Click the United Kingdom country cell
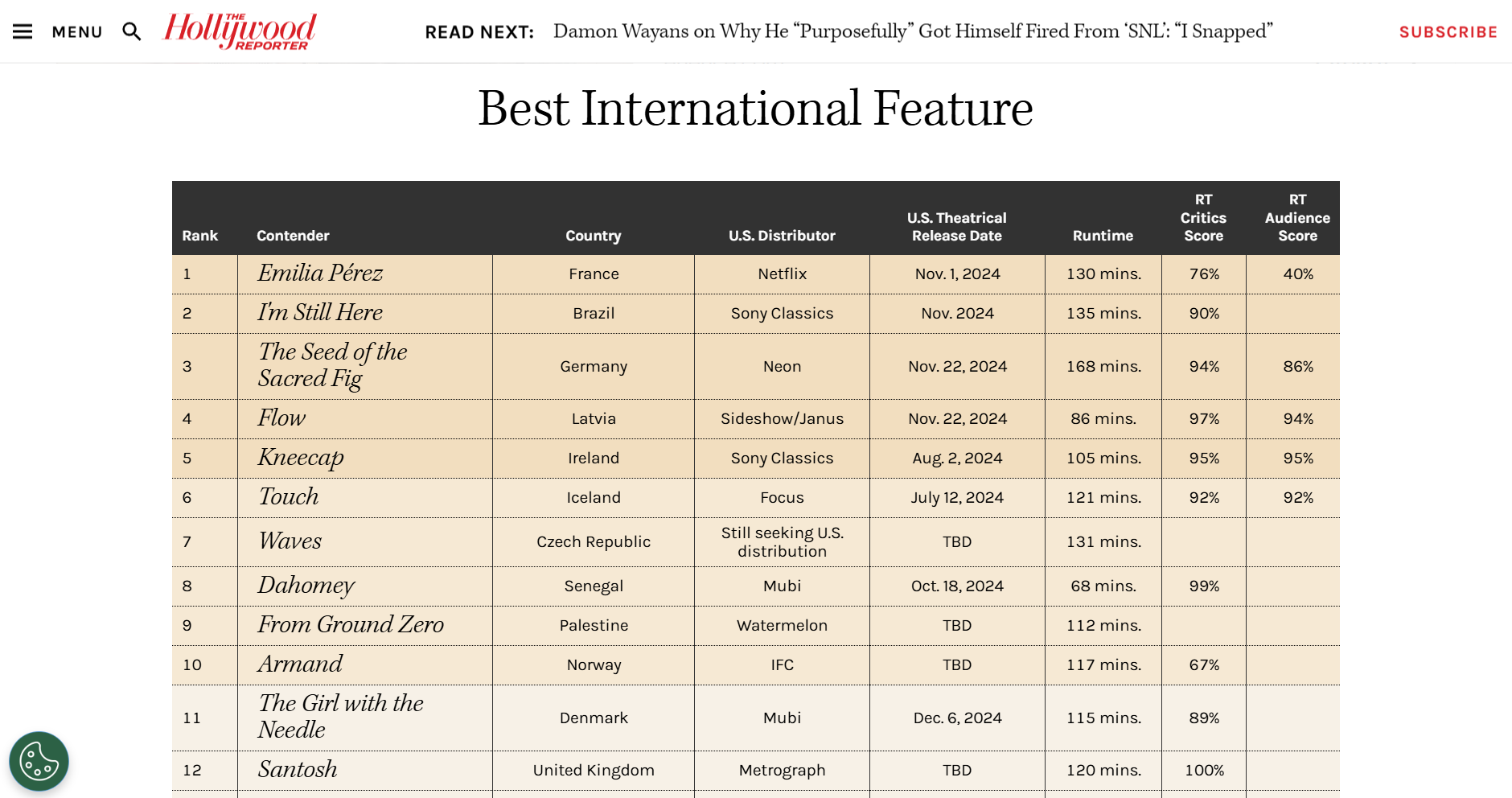The image size is (1512, 798). (594, 771)
